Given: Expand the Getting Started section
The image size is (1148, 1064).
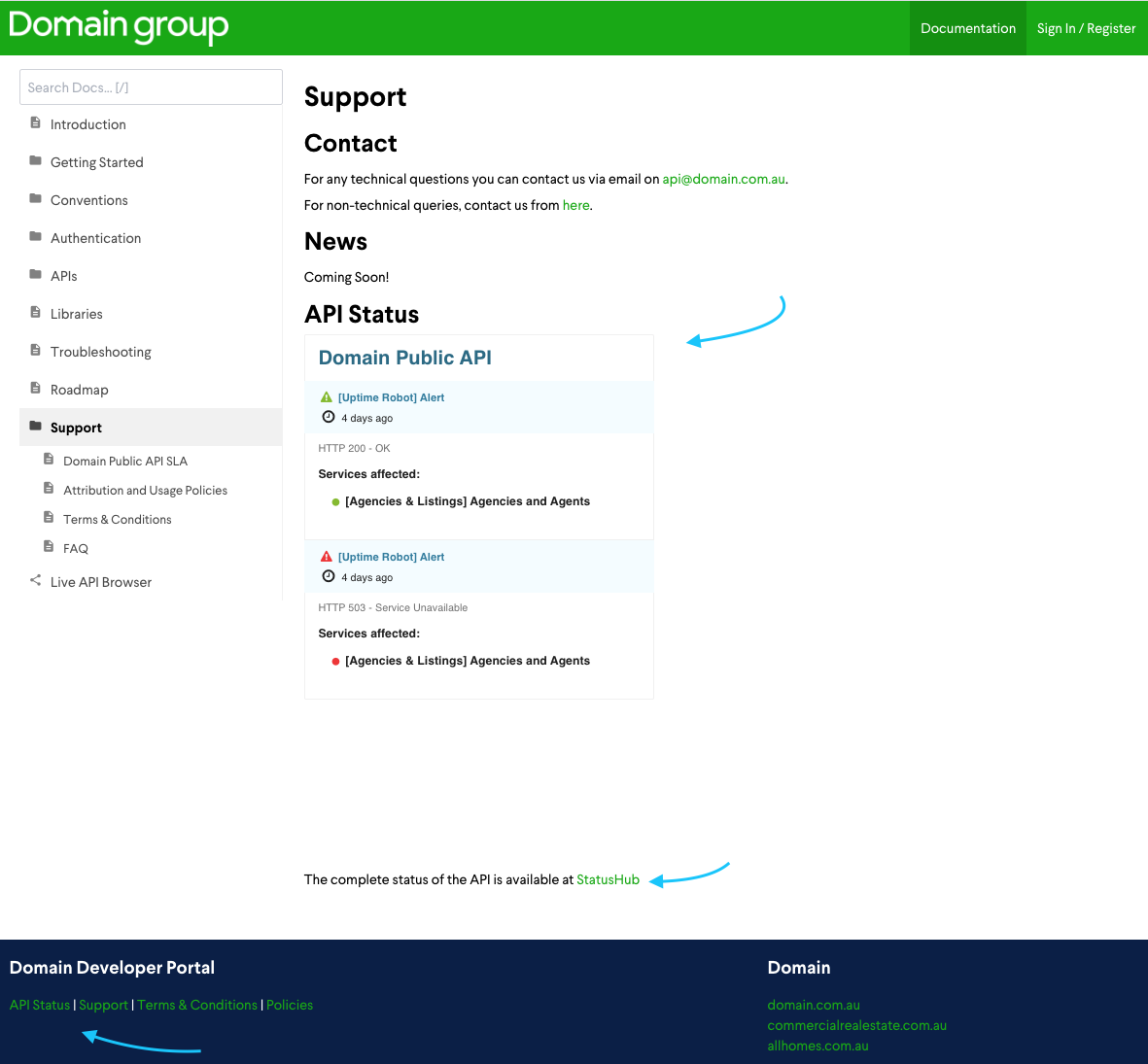Looking at the screenshot, I should [96, 162].
